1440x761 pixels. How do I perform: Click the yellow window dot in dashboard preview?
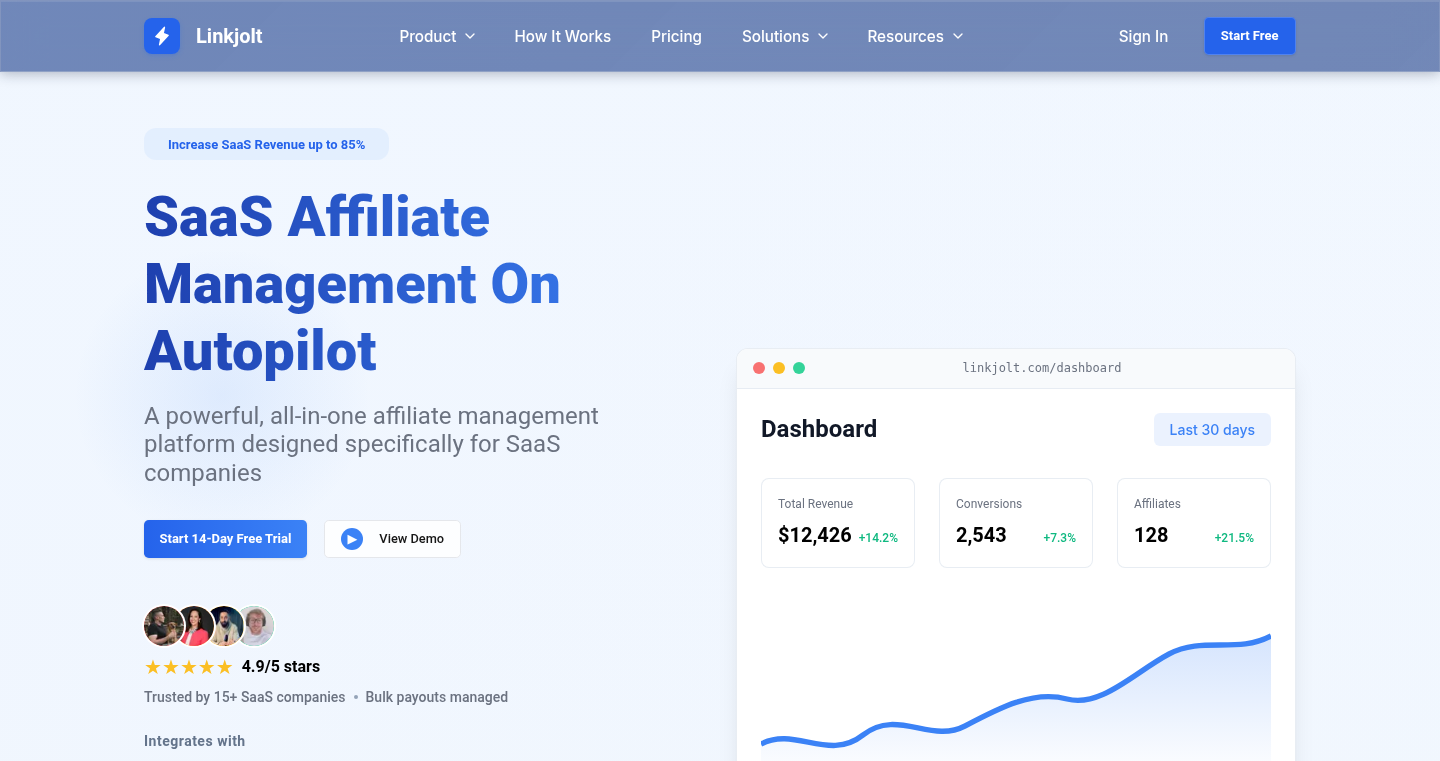click(x=779, y=368)
